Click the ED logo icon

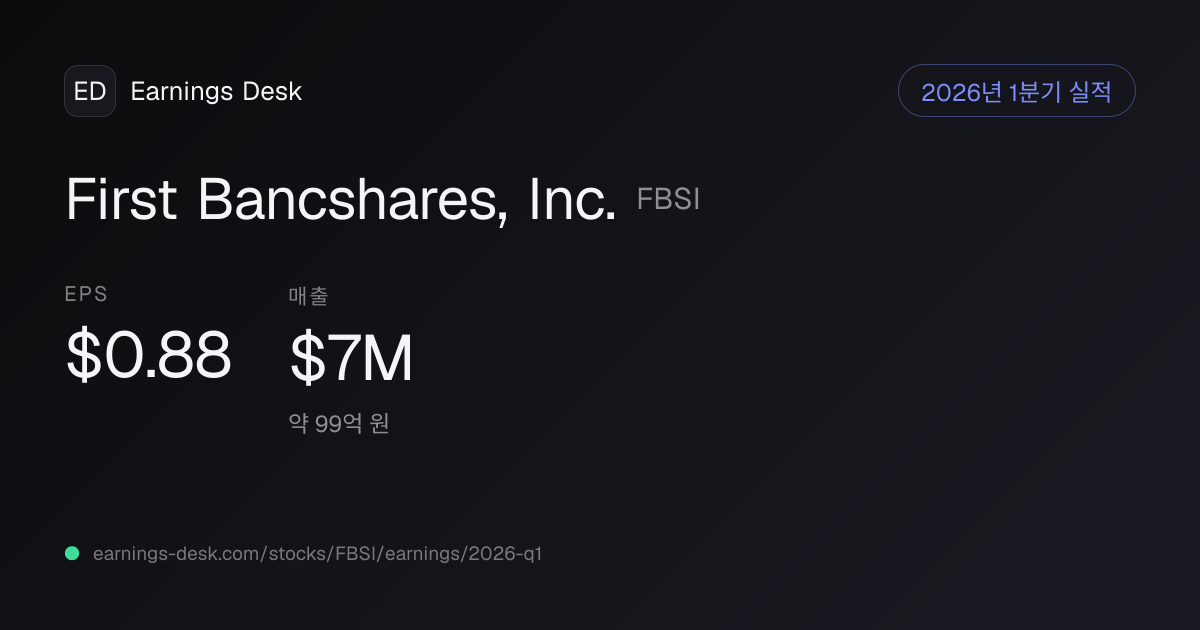[x=90, y=91]
